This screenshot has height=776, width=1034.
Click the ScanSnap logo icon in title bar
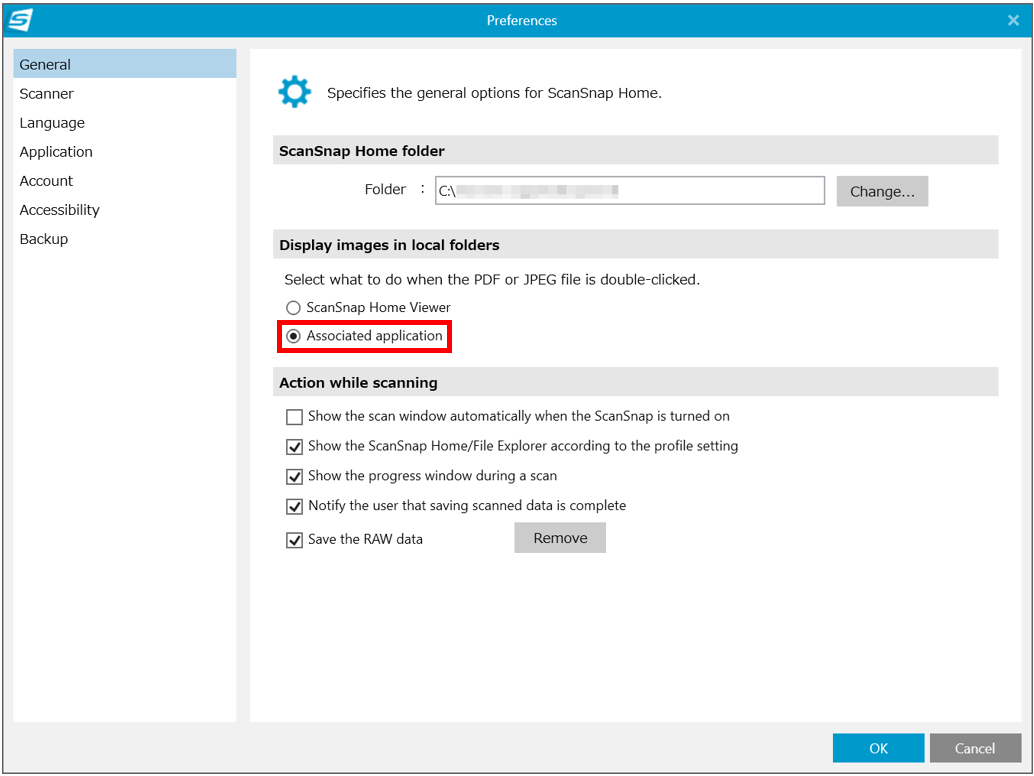pyautogui.click(x=20, y=20)
